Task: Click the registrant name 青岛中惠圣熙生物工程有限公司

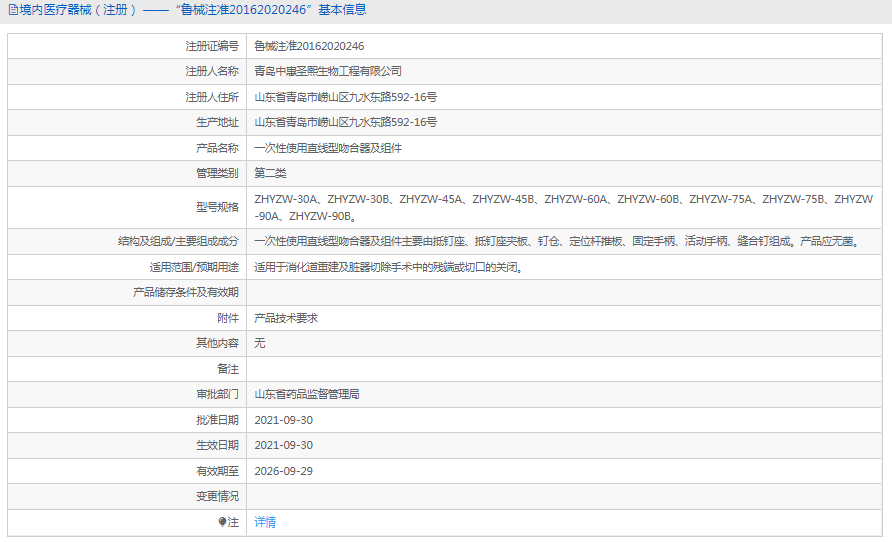Action: [x=328, y=71]
